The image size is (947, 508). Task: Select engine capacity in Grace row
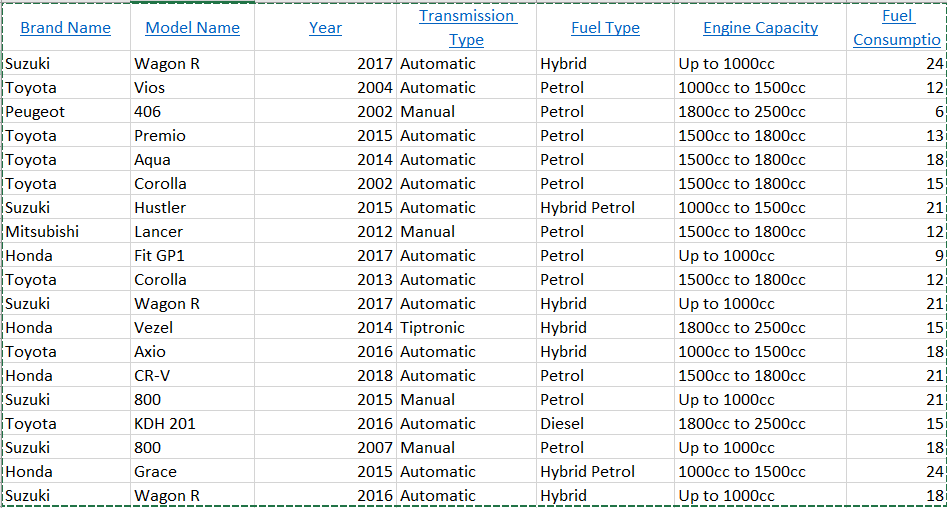(x=760, y=472)
